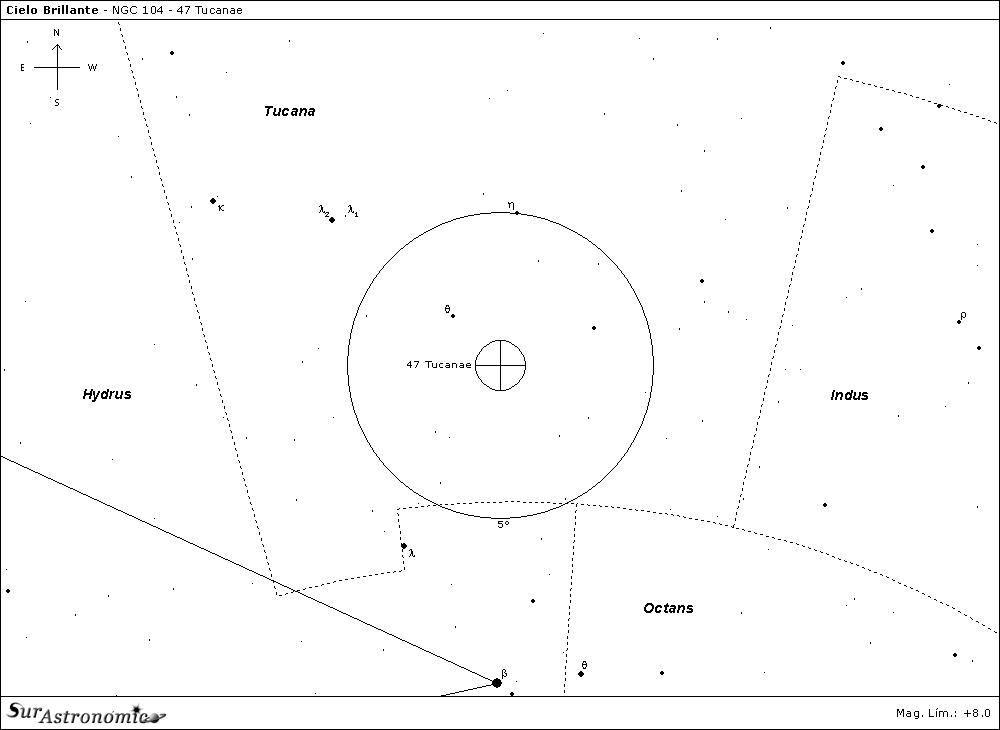The width and height of the screenshot is (1000, 730).
Task: Select the Theta Octantis star dot
Action: pos(581,674)
